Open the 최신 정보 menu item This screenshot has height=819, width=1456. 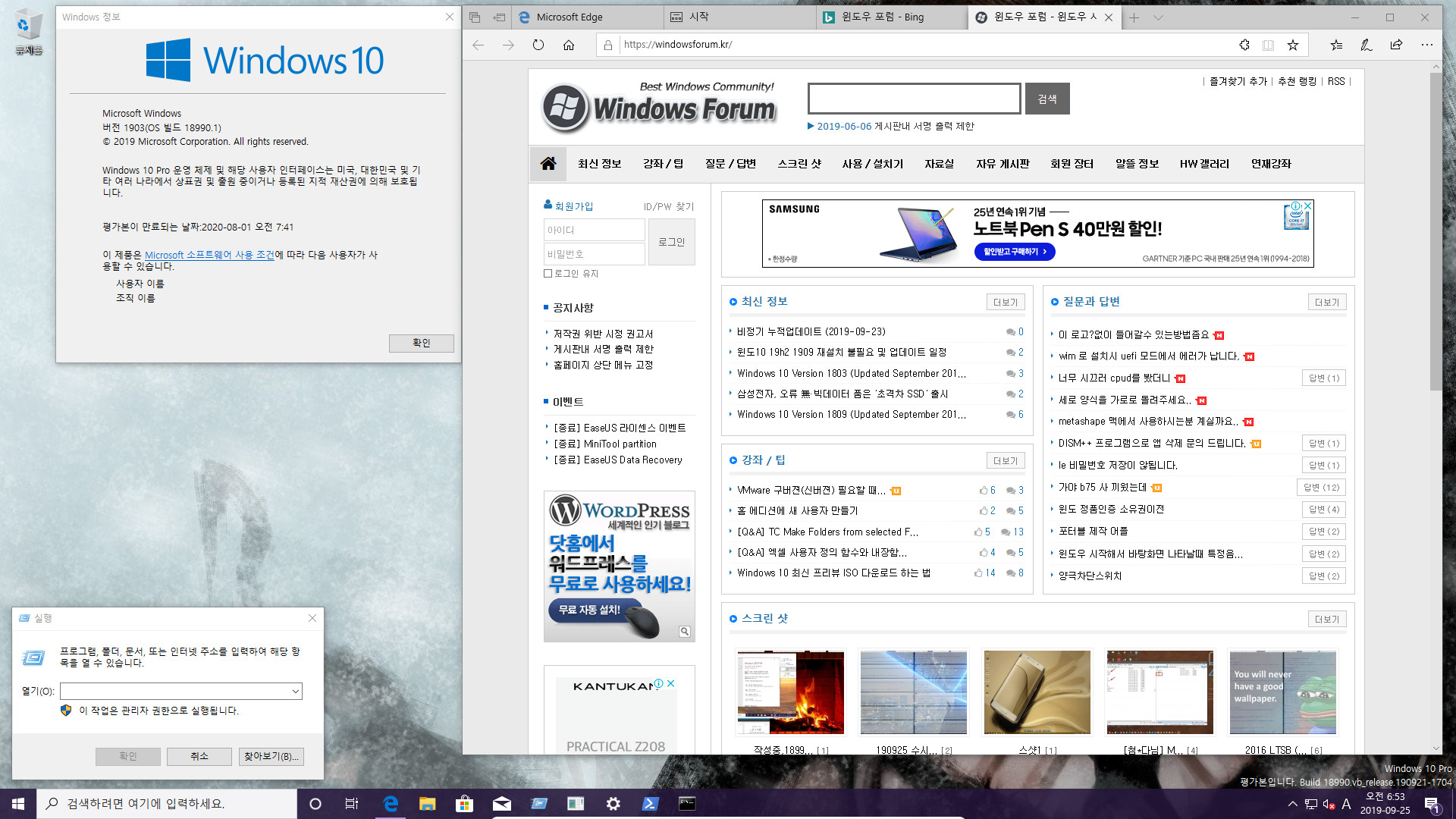tap(599, 164)
